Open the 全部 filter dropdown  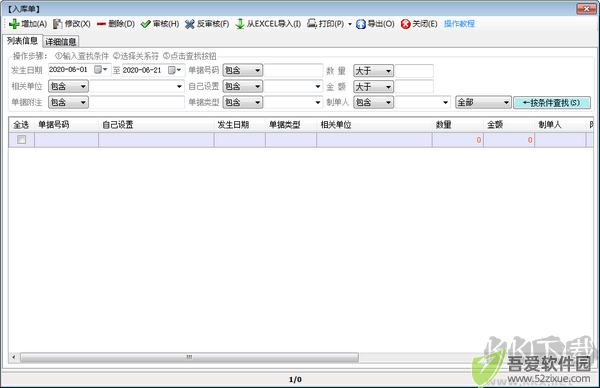pyautogui.click(x=483, y=102)
